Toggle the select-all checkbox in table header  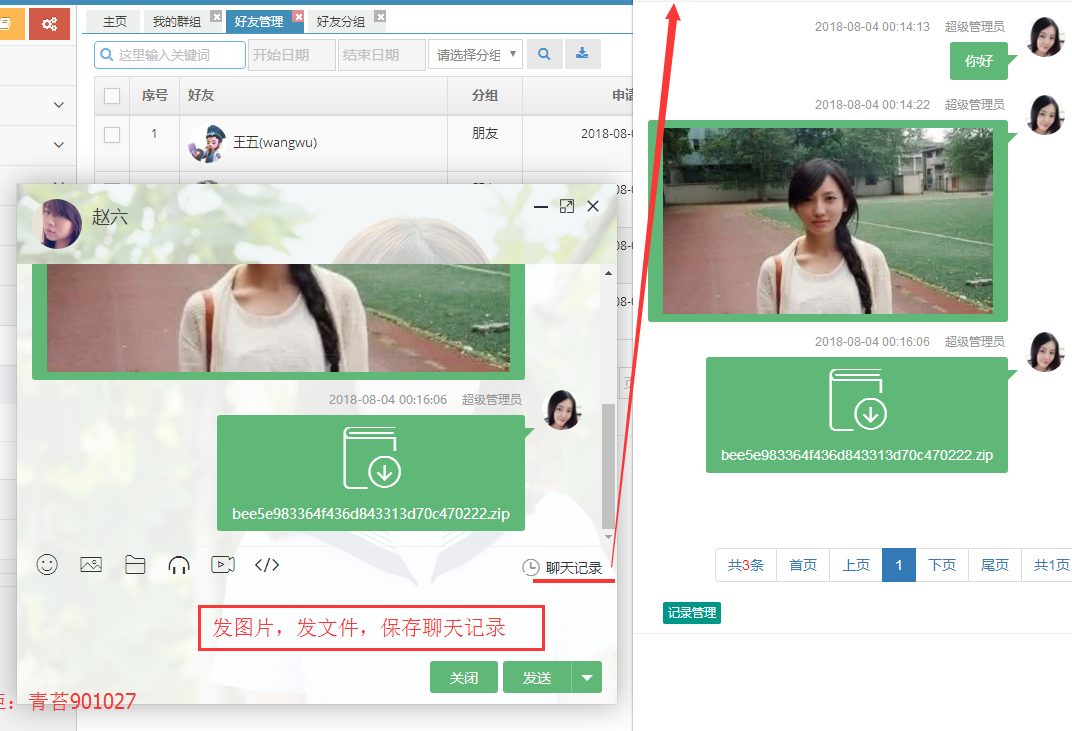(112, 96)
